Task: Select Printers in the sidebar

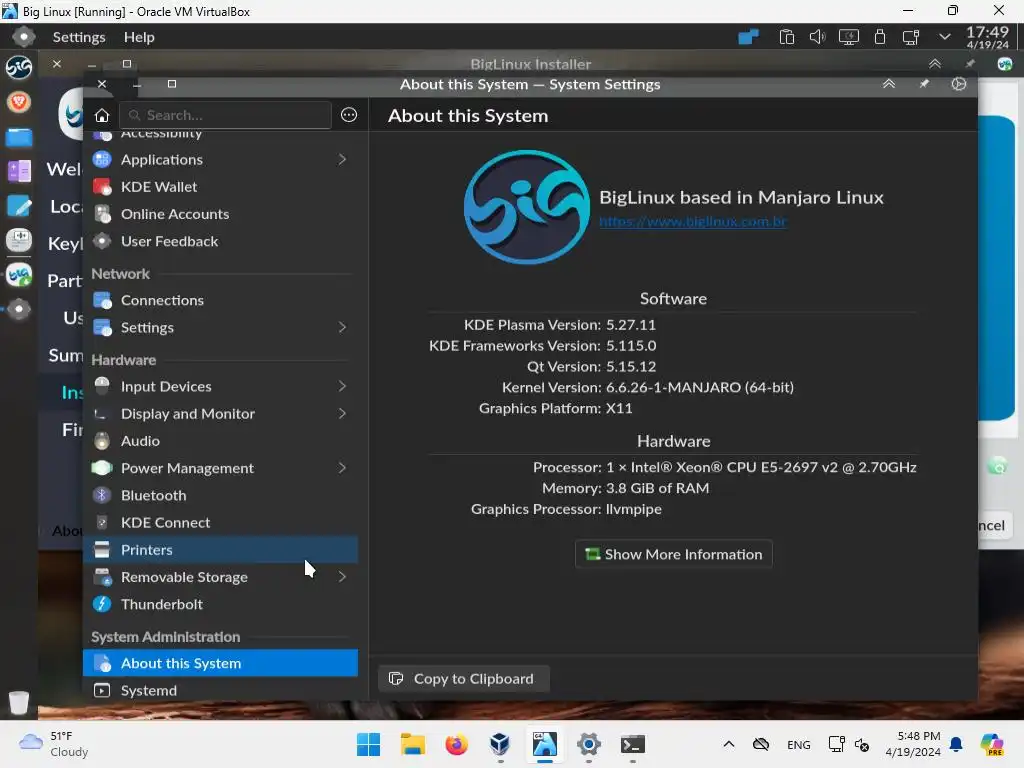Action: [221, 550]
